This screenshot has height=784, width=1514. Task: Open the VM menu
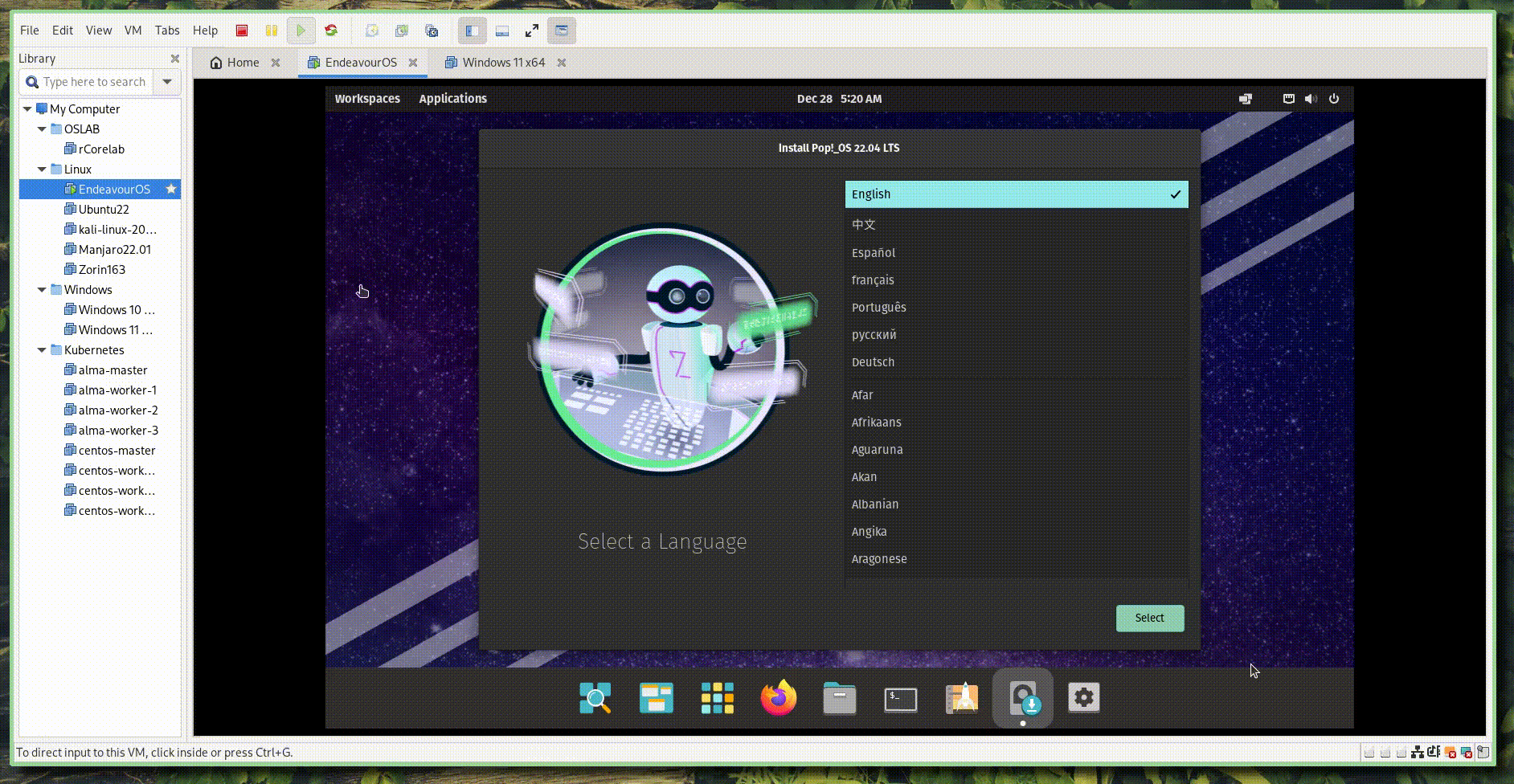click(x=133, y=31)
